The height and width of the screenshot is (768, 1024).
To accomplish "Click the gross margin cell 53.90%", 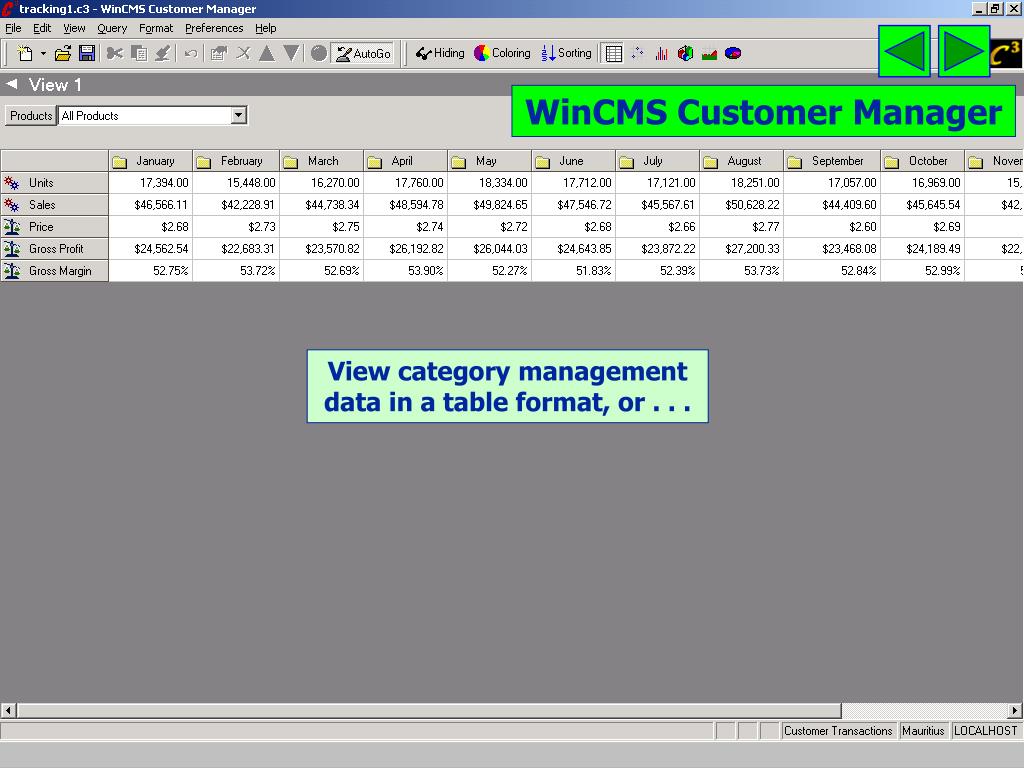I will (x=406, y=271).
